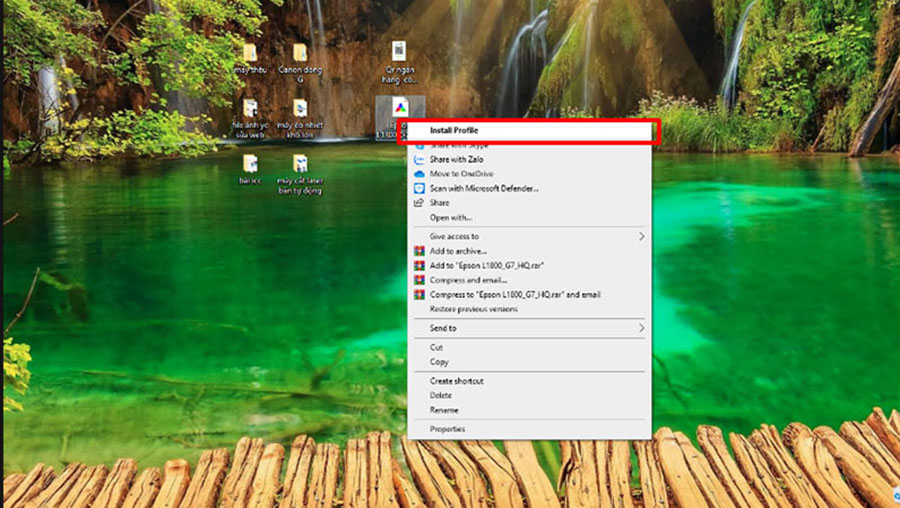900x508 pixels.
Task: Select the 'bài icc' desktop icon
Action: (249, 164)
